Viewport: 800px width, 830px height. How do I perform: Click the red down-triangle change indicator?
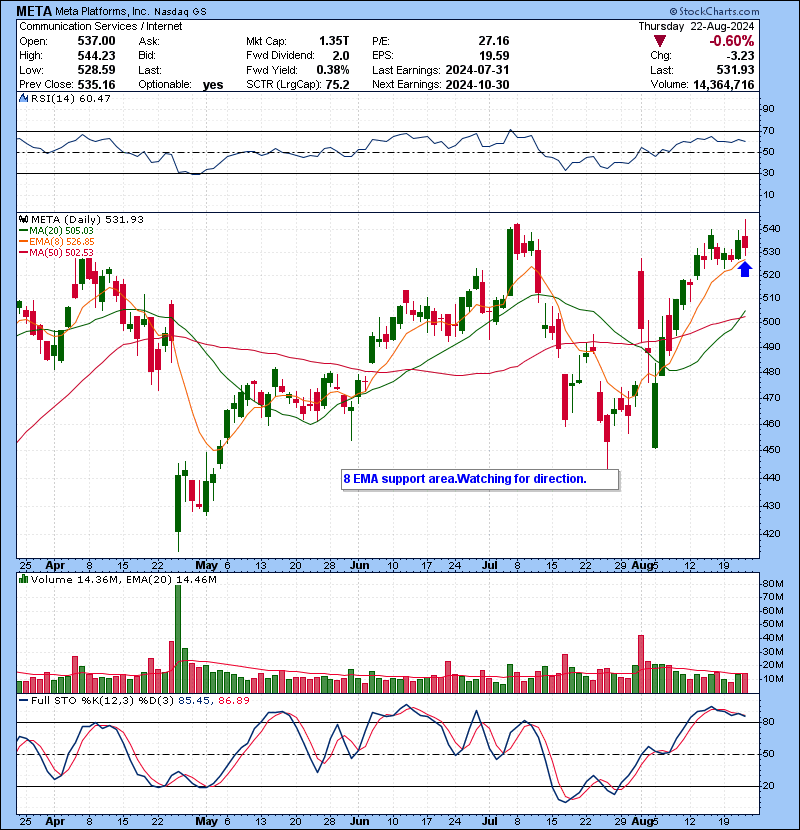(x=660, y=41)
